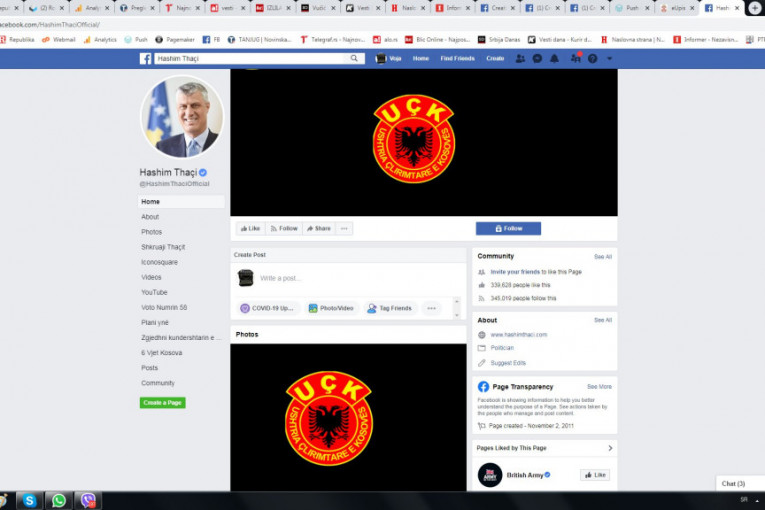
Task: Open Skype from the taskbar
Action: point(30,500)
